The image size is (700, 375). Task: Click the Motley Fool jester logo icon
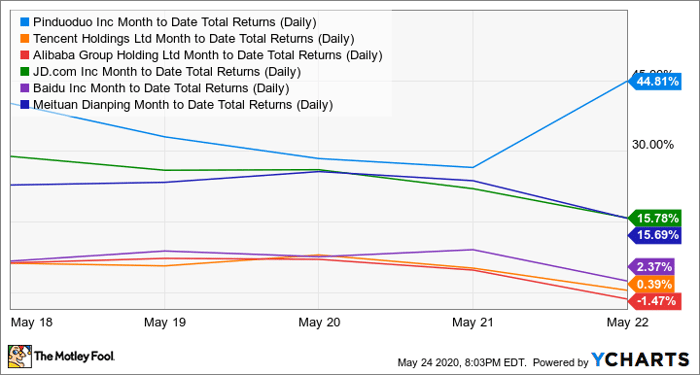20,356
